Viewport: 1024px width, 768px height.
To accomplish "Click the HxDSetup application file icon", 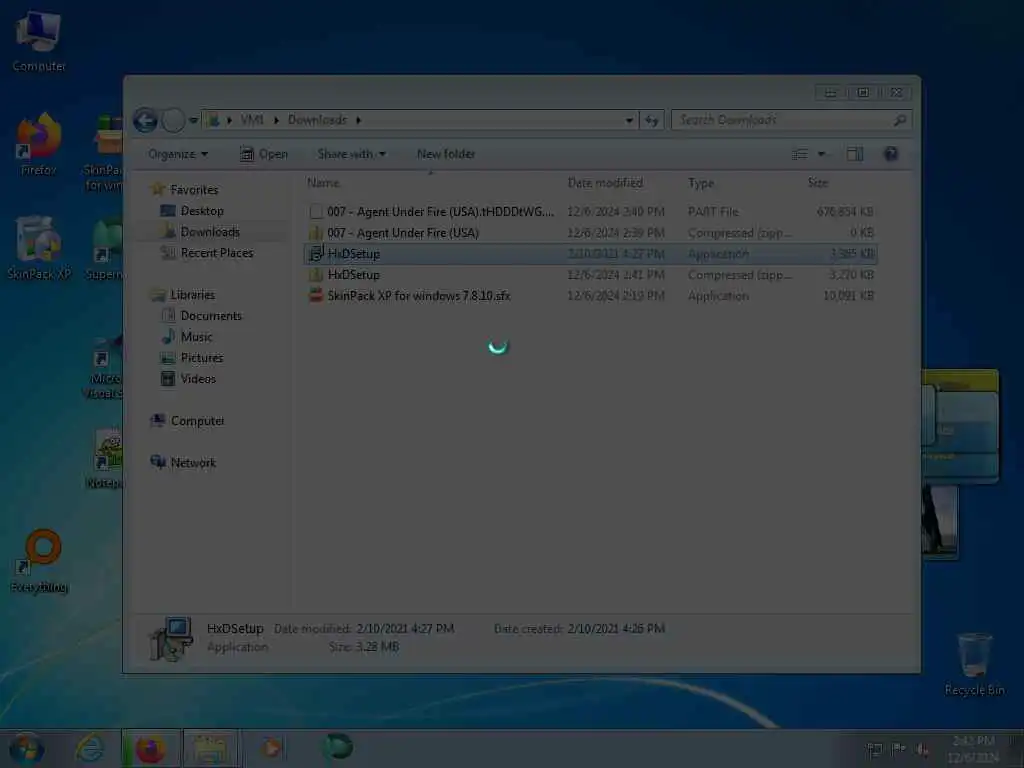I will point(316,253).
